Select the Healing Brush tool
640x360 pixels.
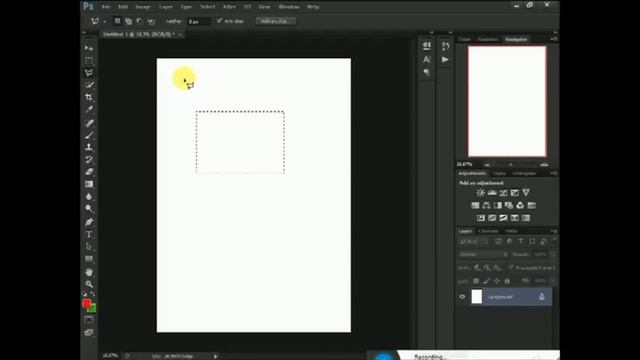click(x=89, y=123)
